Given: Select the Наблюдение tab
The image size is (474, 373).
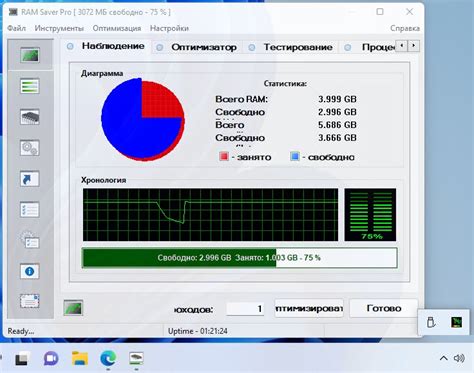Looking at the screenshot, I should click(x=113, y=46).
